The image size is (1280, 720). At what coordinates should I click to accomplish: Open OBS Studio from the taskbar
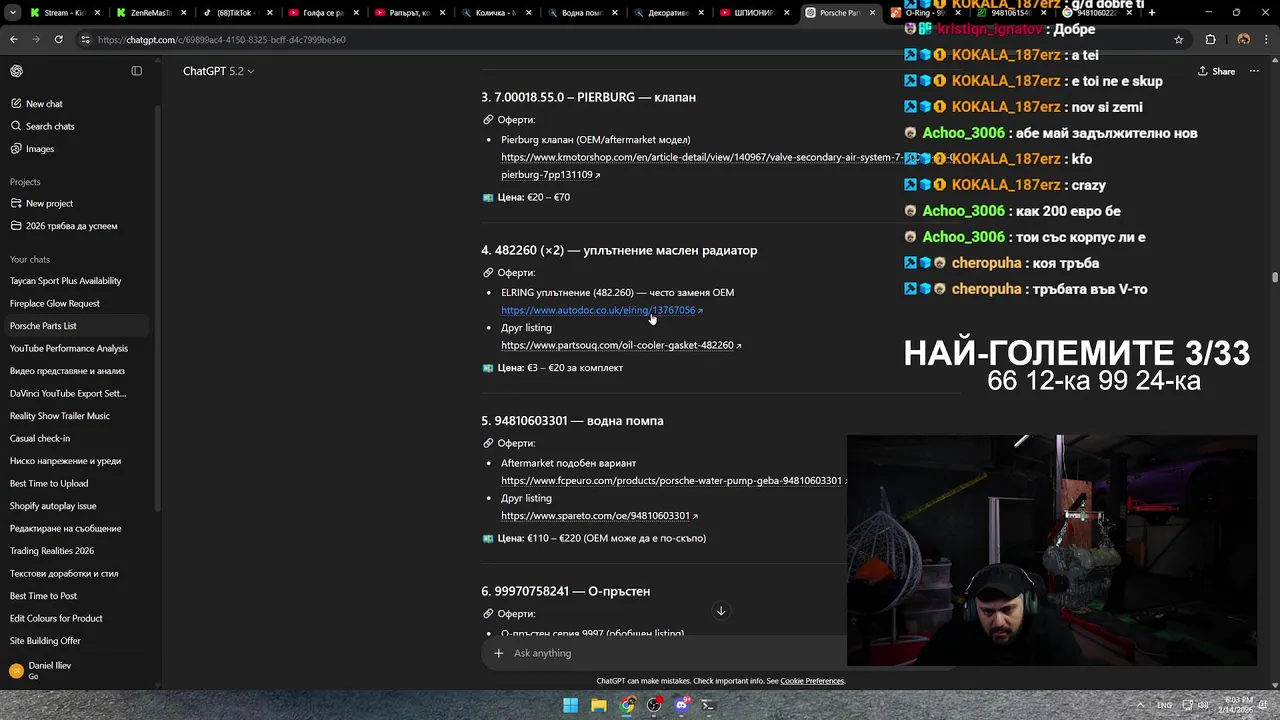[654, 705]
